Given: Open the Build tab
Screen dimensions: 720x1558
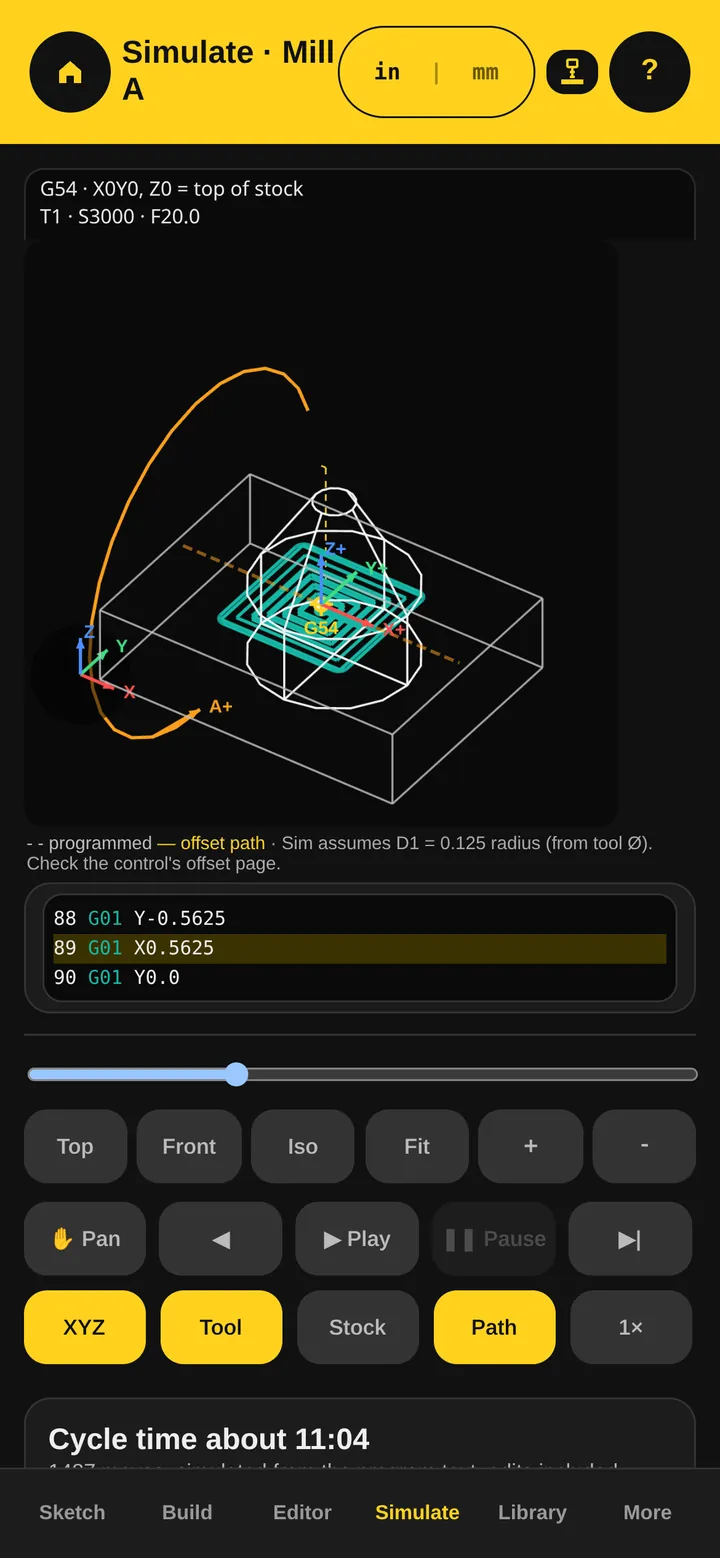Looking at the screenshot, I should pyautogui.click(x=187, y=1512).
